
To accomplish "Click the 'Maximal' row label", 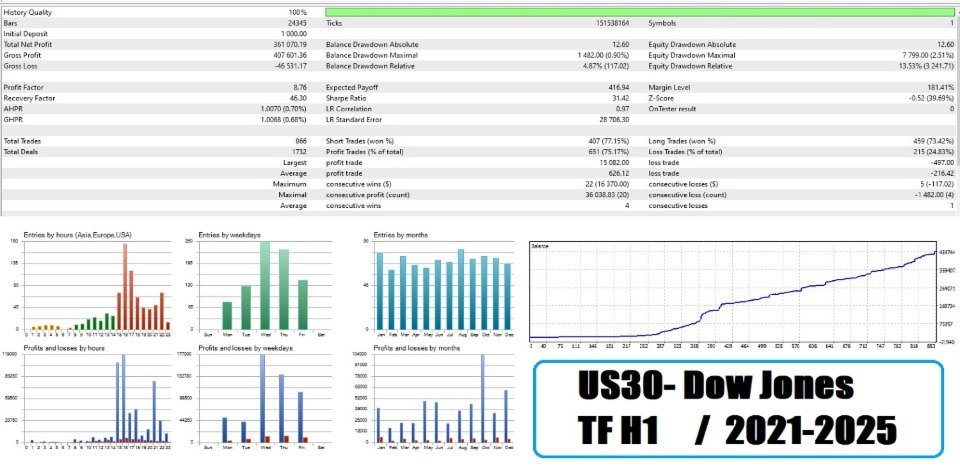I will point(294,195).
